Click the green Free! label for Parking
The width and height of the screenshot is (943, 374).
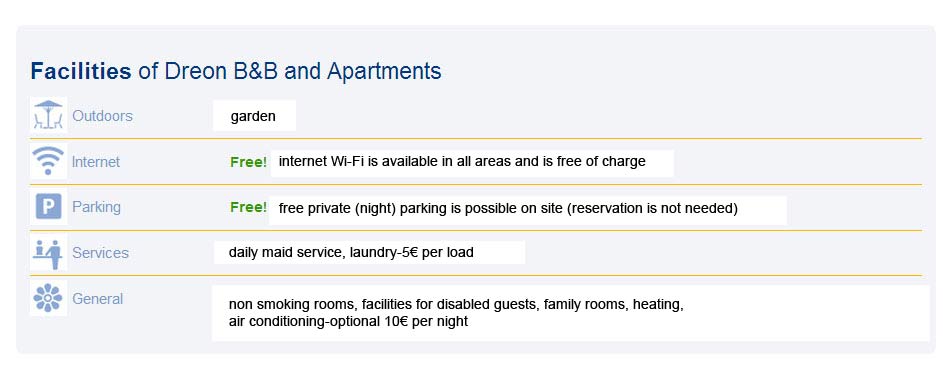(x=248, y=207)
